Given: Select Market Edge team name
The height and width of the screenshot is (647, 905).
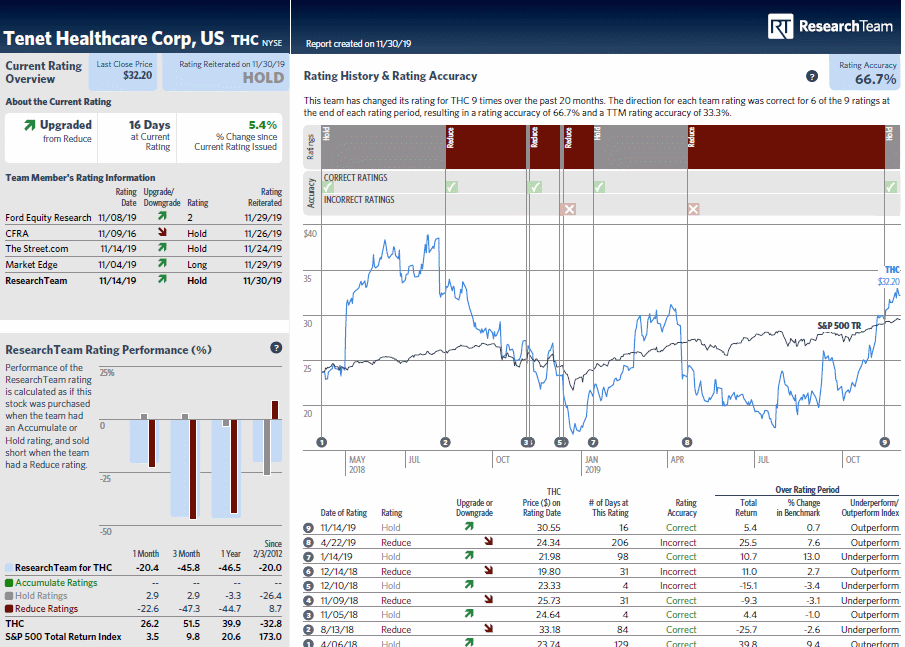Looking at the screenshot, I should [32, 264].
